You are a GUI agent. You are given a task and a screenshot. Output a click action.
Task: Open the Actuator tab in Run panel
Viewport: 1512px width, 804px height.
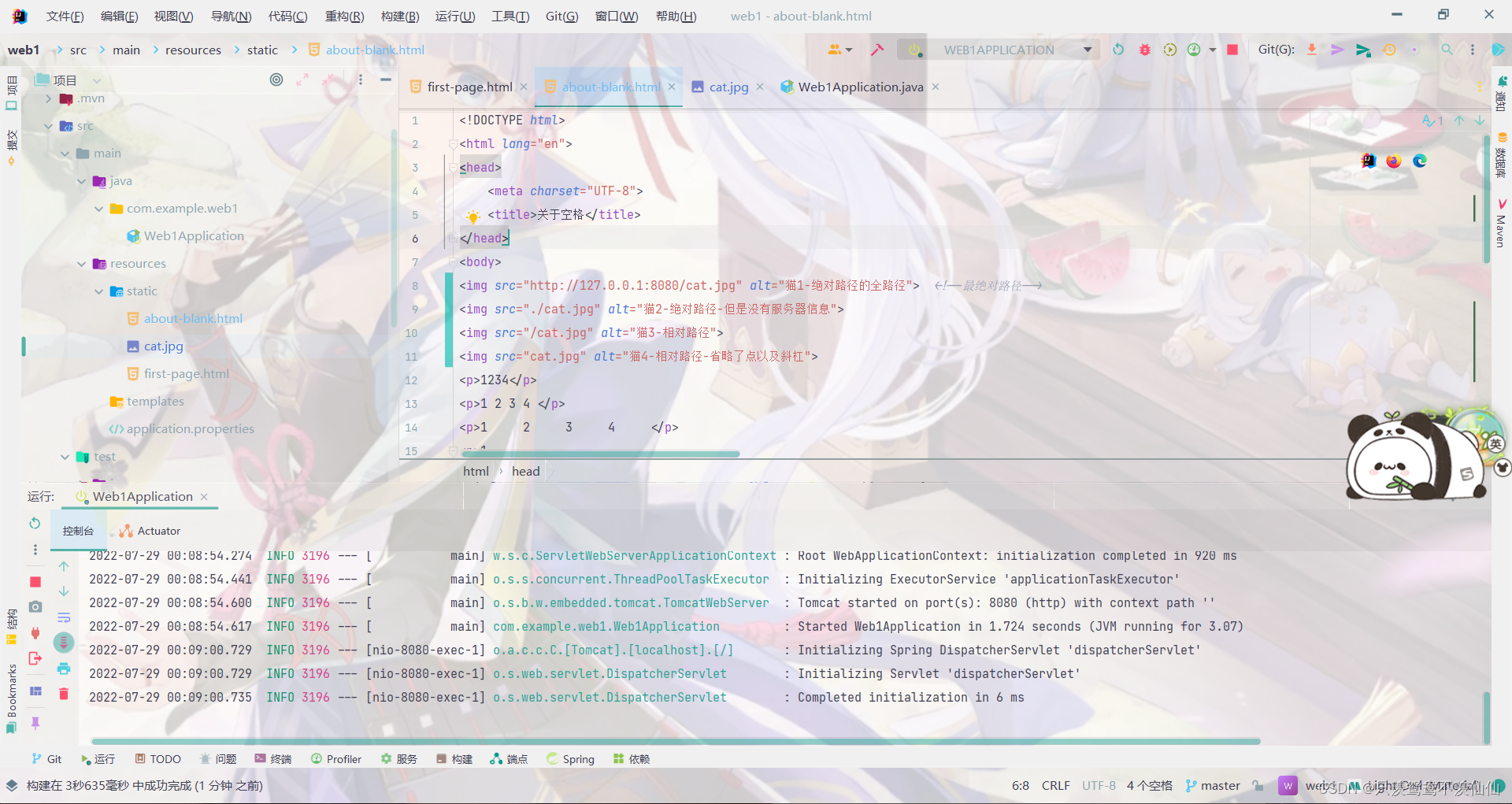150,531
